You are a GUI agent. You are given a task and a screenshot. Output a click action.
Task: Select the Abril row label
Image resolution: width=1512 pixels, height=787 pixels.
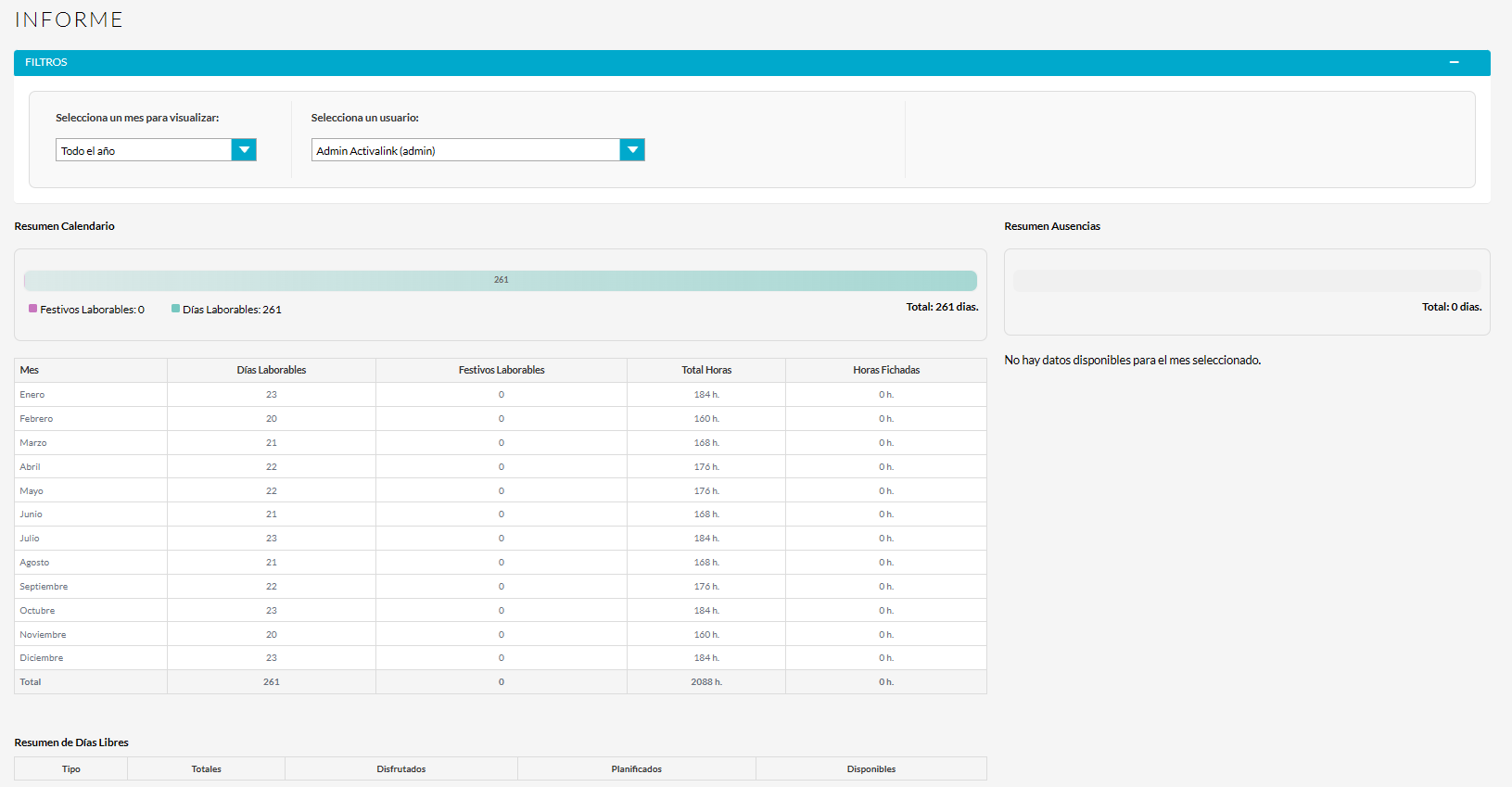(30, 467)
